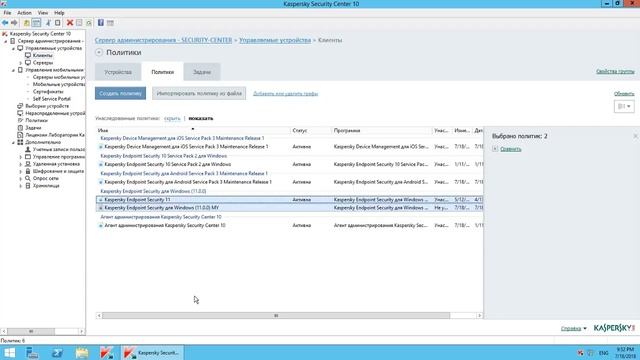
Task: Click the Создать политику button
Action: [120, 93]
